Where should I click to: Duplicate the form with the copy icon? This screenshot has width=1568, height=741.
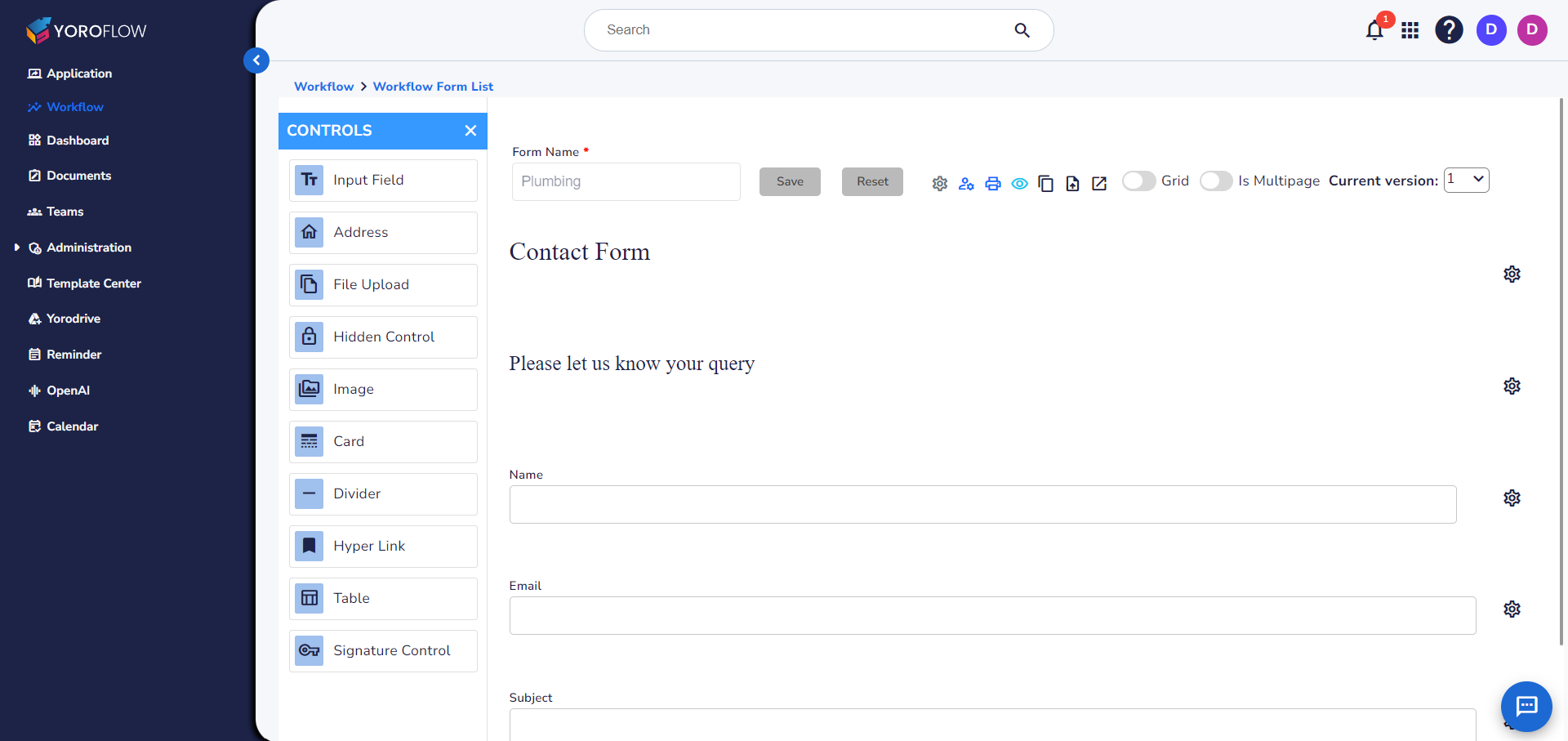pyautogui.click(x=1046, y=184)
